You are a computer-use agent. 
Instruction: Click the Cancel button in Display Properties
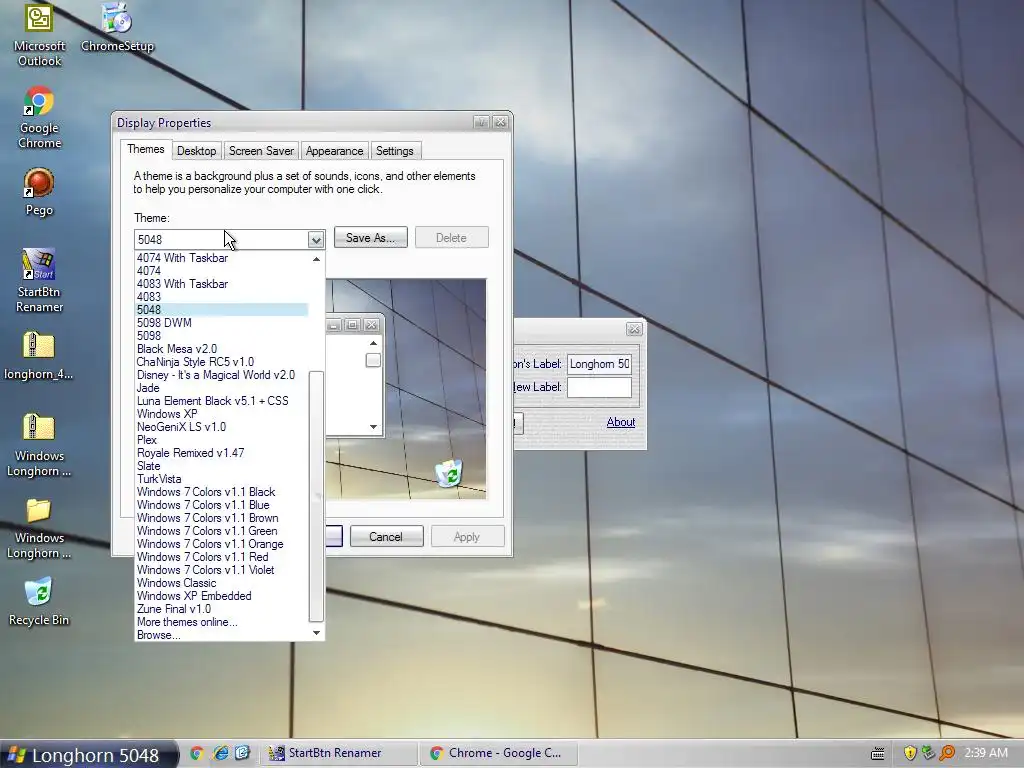[386, 537]
